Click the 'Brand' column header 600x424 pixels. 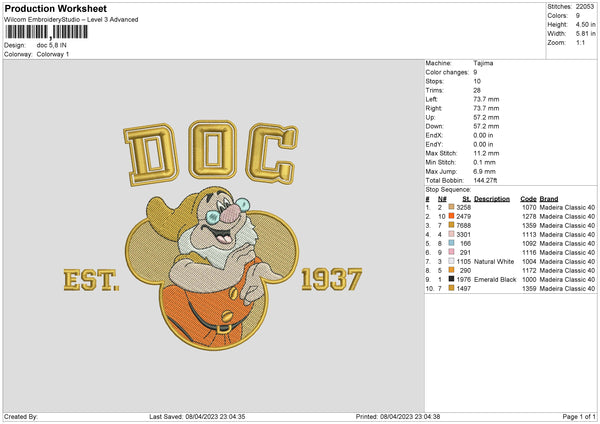click(x=549, y=199)
